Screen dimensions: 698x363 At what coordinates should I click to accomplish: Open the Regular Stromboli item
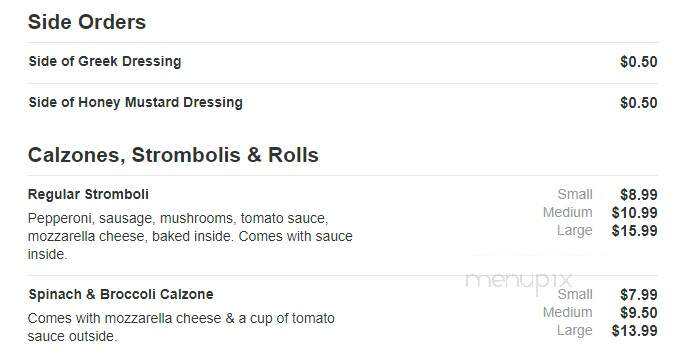(88, 194)
